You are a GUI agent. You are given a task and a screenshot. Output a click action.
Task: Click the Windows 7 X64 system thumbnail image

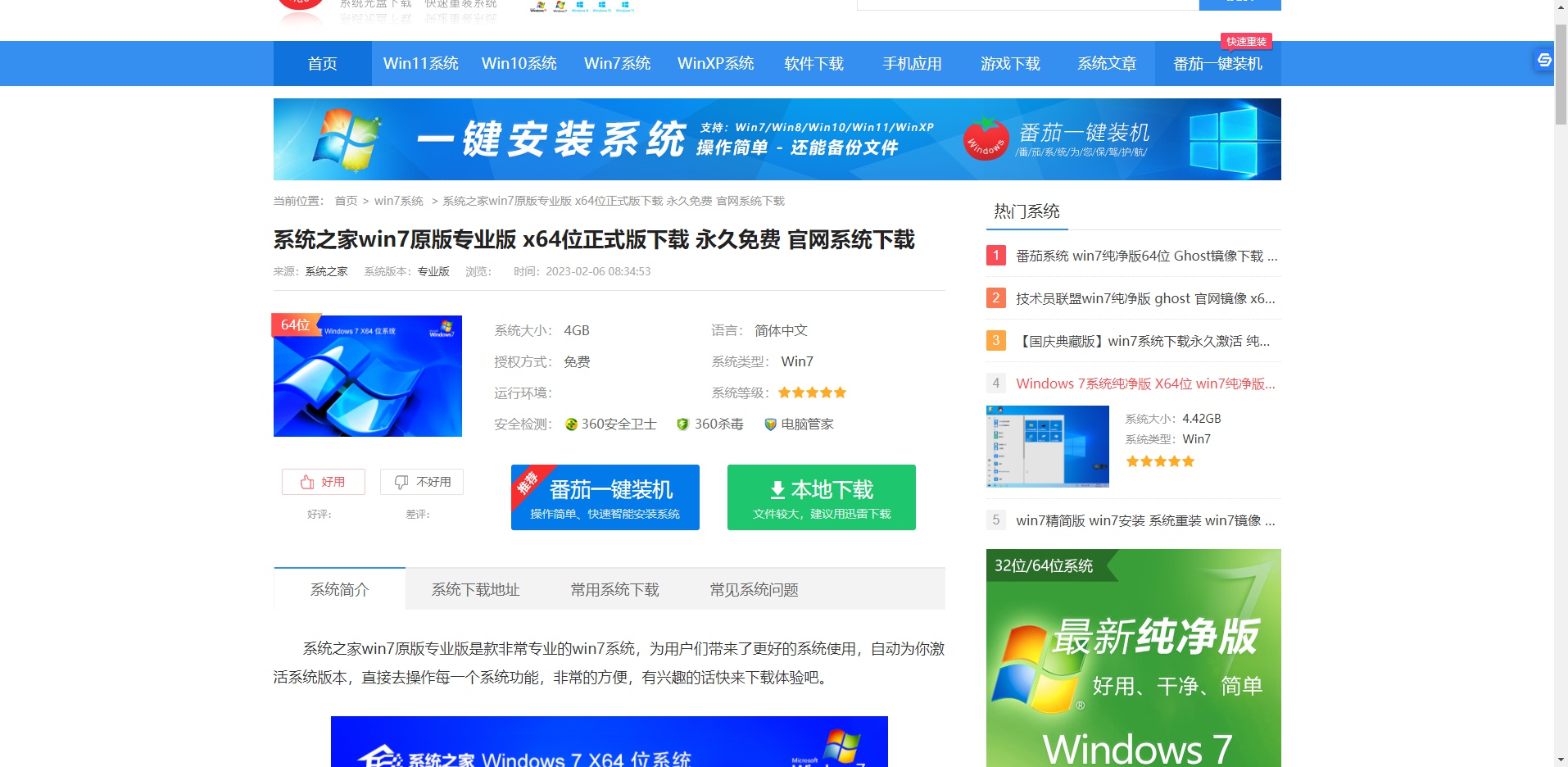[368, 375]
